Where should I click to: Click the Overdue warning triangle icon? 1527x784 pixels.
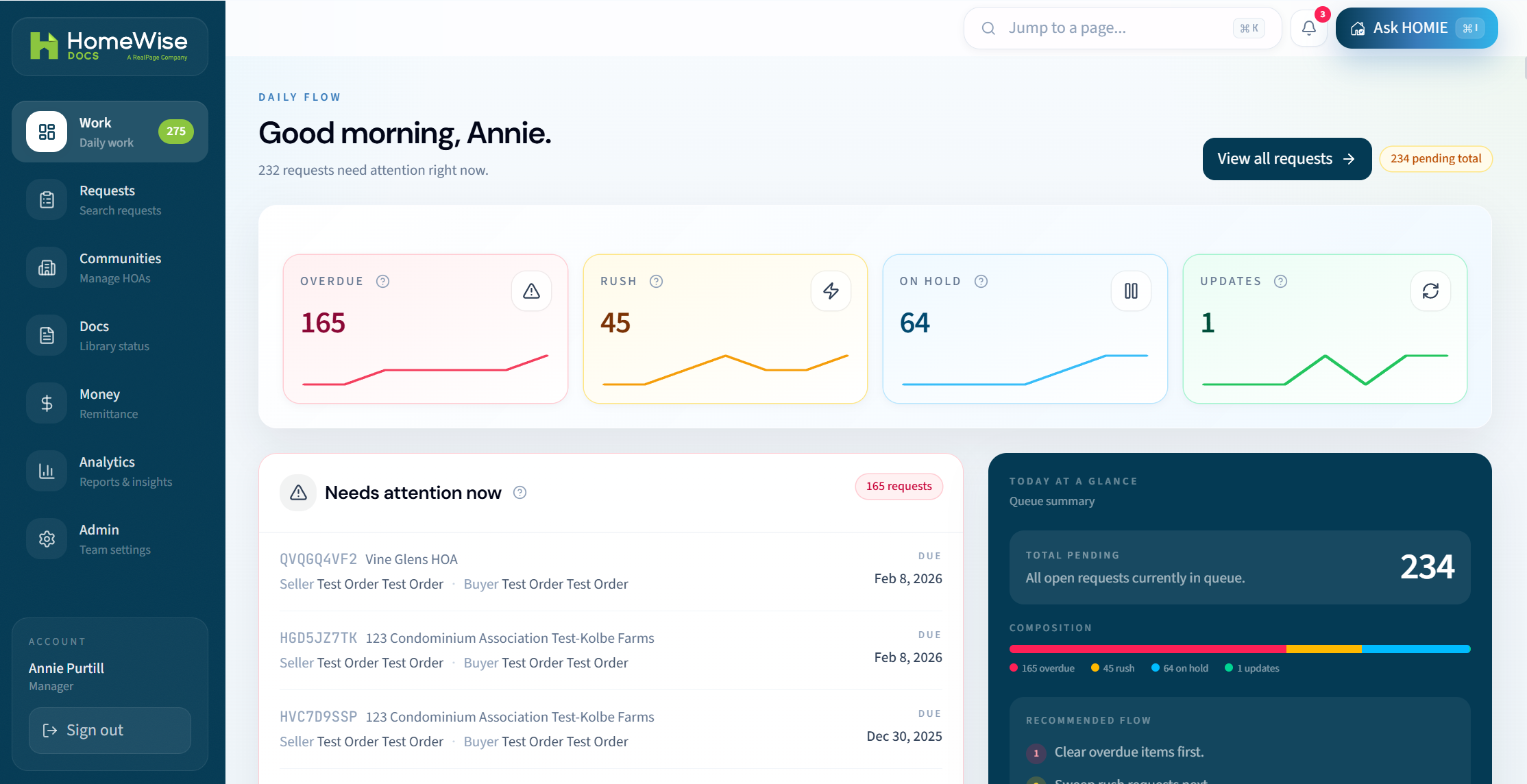tap(531, 291)
